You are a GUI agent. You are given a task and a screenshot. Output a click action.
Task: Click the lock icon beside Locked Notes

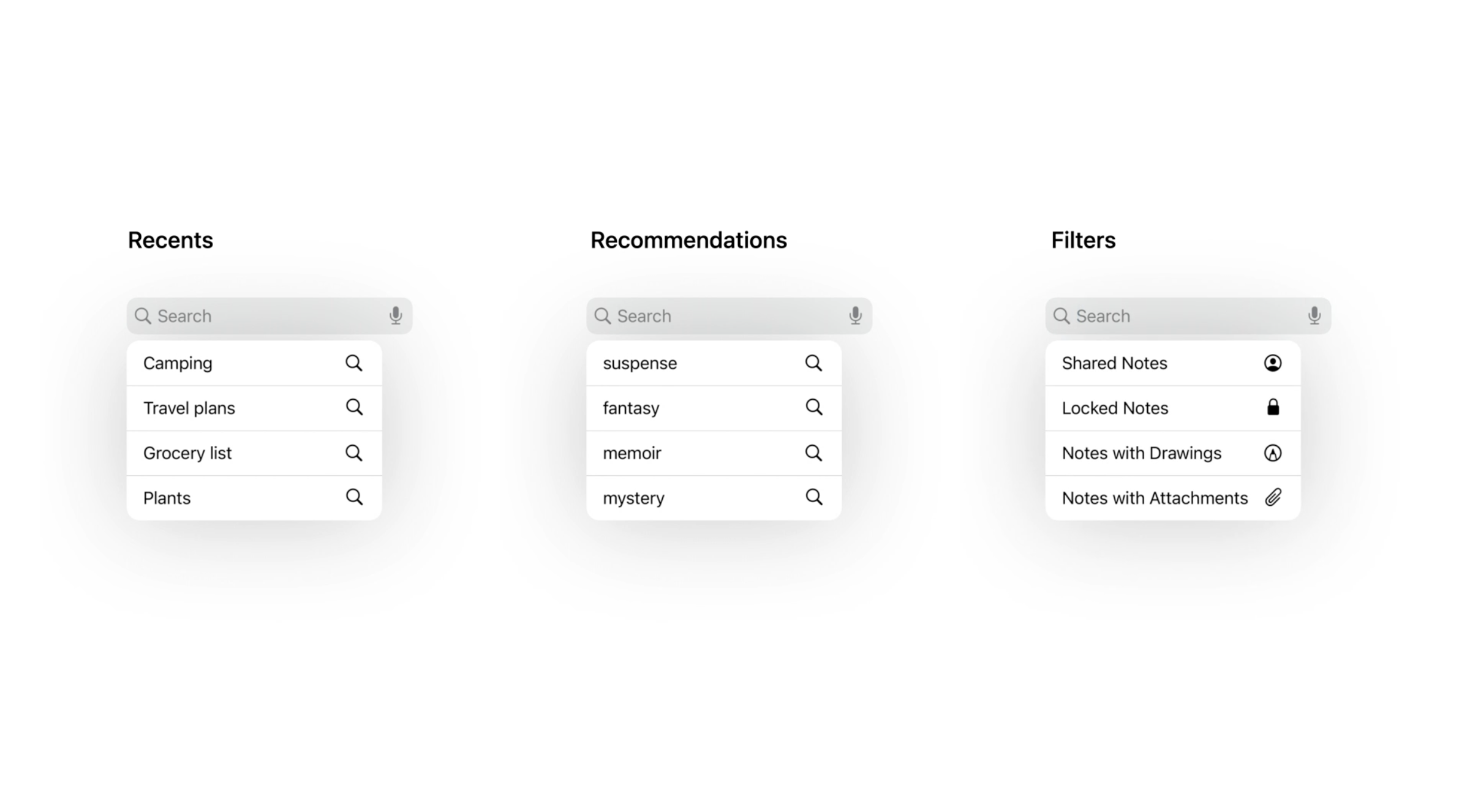click(x=1273, y=408)
